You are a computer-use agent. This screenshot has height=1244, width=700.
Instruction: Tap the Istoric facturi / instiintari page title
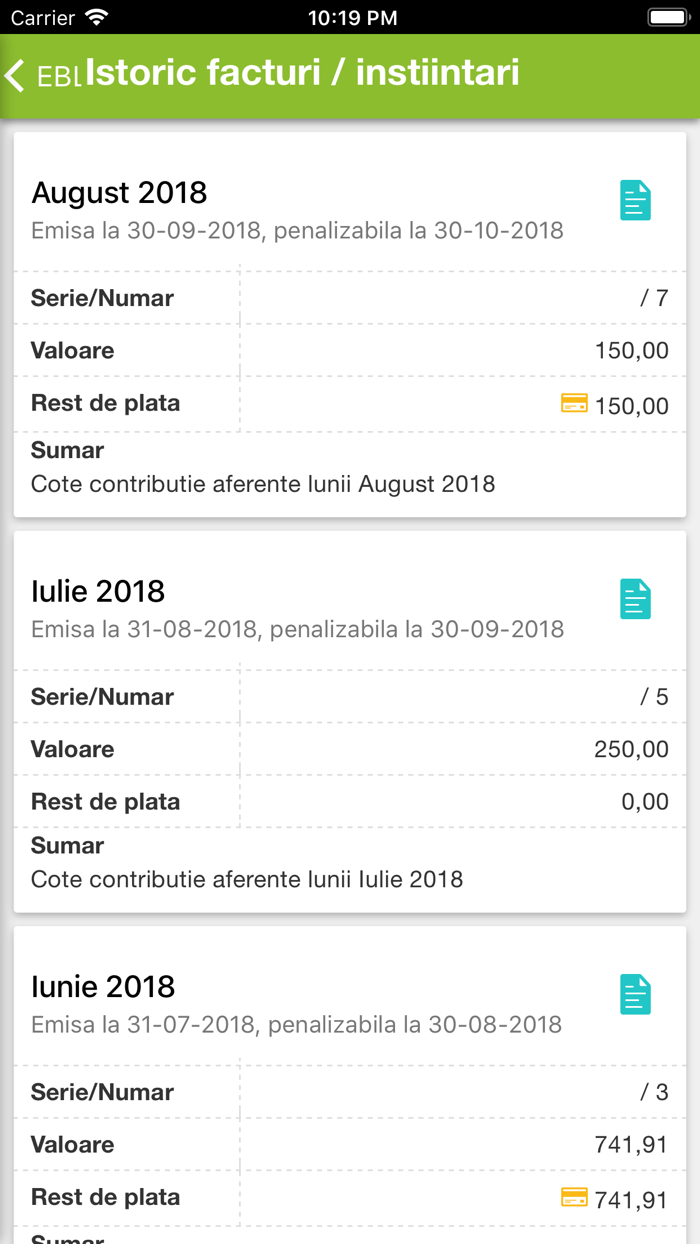tap(302, 73)
